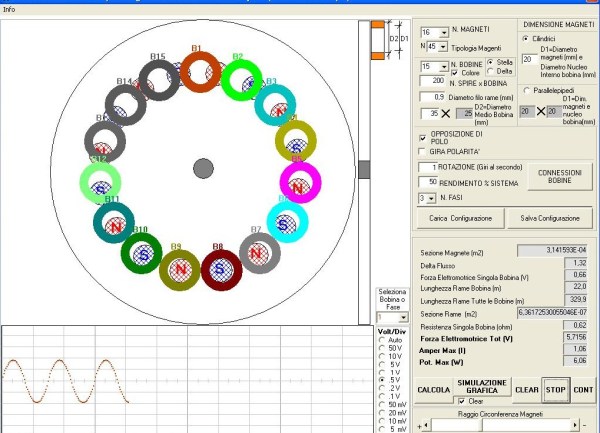This screenshot has width=600, height=433.
Task: Click the dark green B10 coil
Action: coord(141,253)
